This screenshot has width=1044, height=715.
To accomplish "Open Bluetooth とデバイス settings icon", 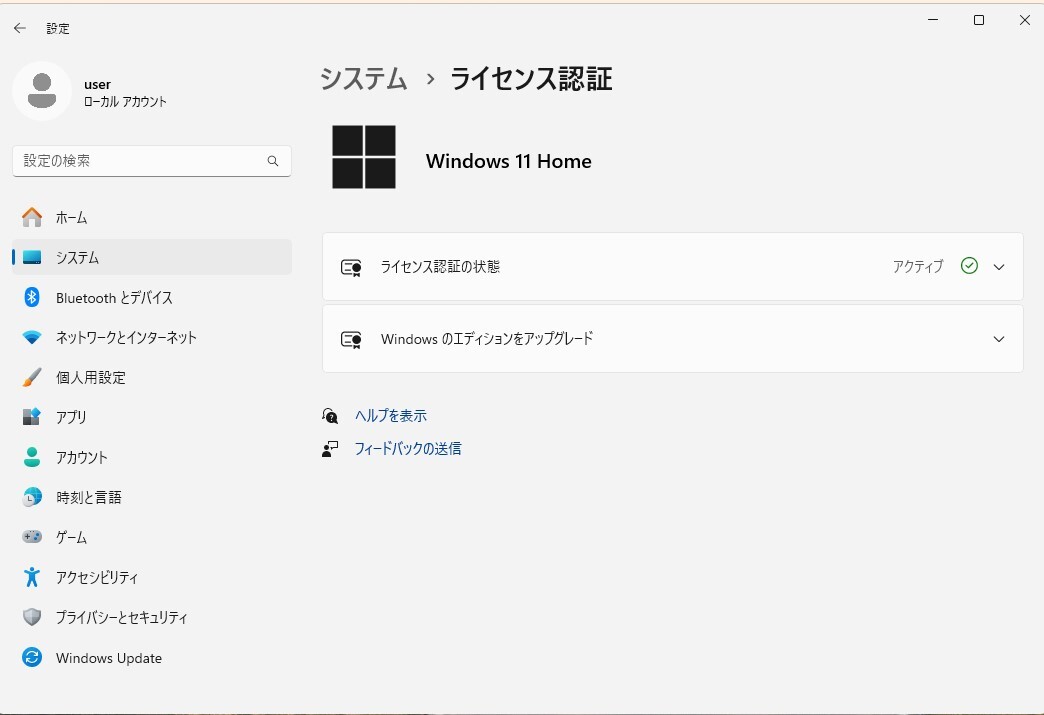I will (x=31, y=297).
